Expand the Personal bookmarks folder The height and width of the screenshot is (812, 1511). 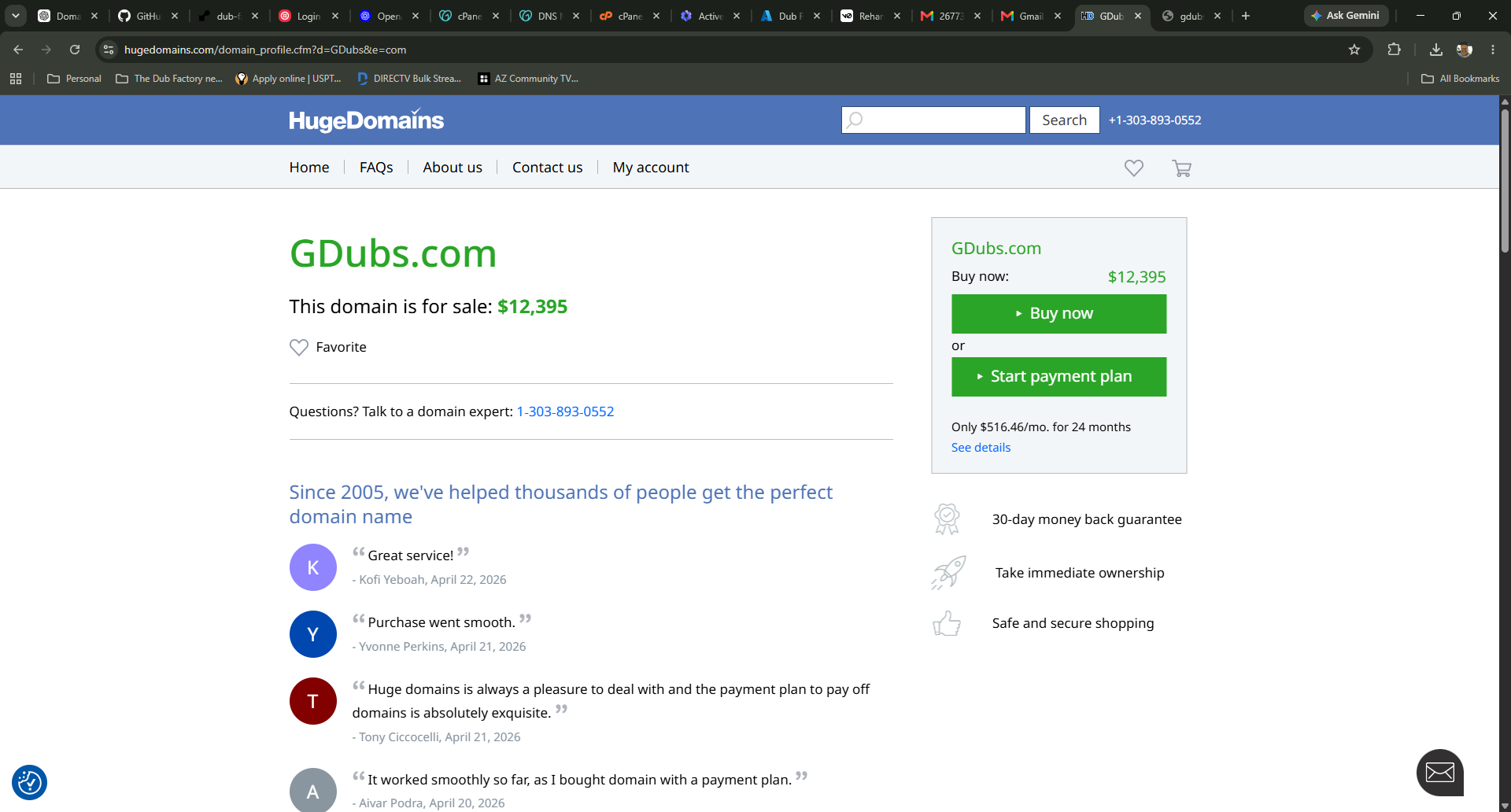75,79
